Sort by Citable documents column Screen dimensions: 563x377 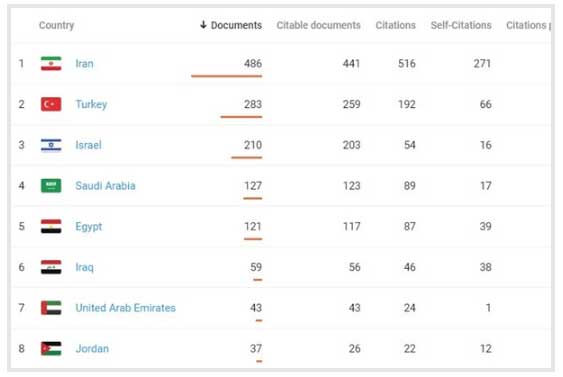click(x=318, y=25)
